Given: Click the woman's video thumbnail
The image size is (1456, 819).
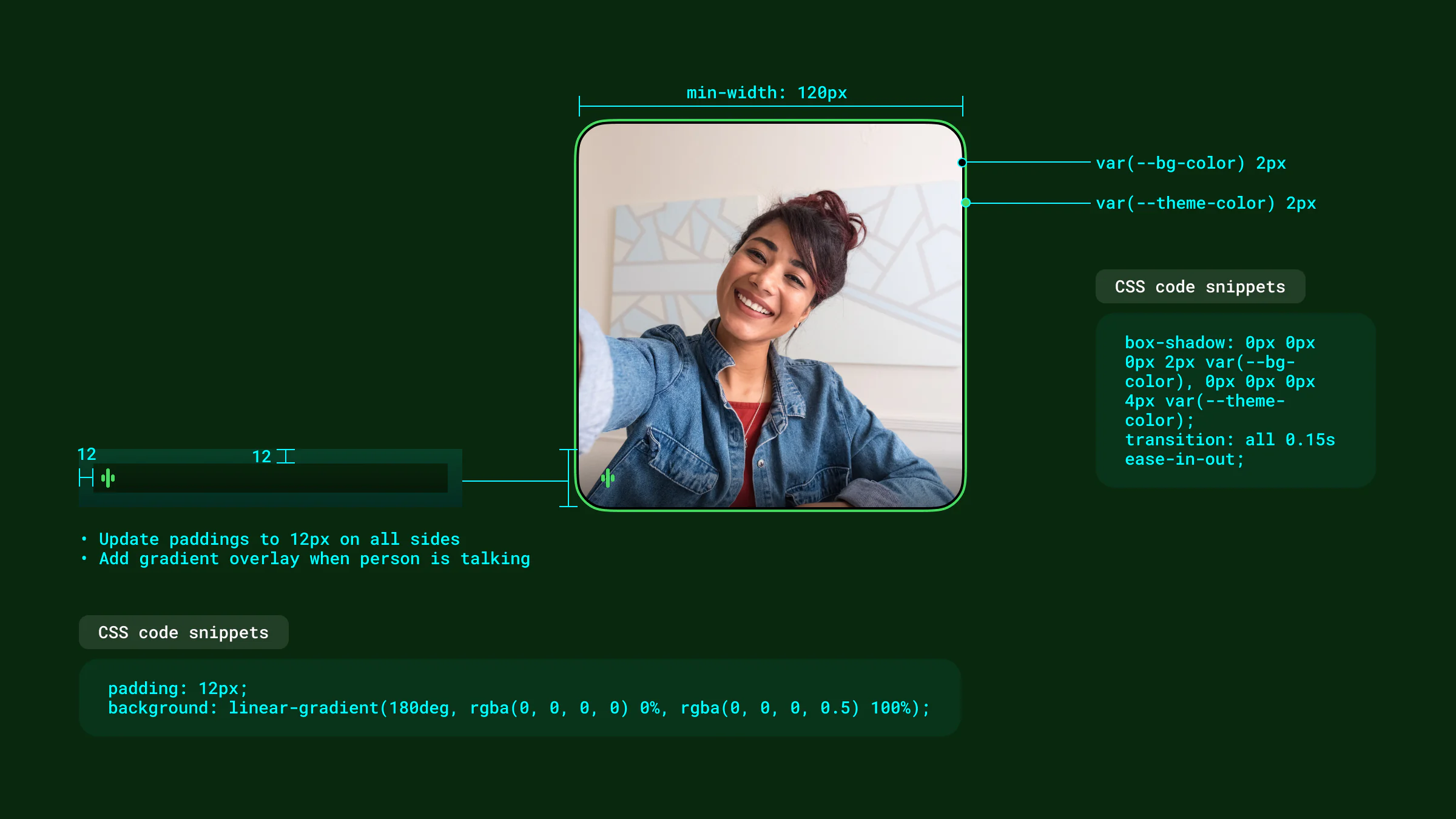Looking at the screenshot, I should (x=770, y=315).
